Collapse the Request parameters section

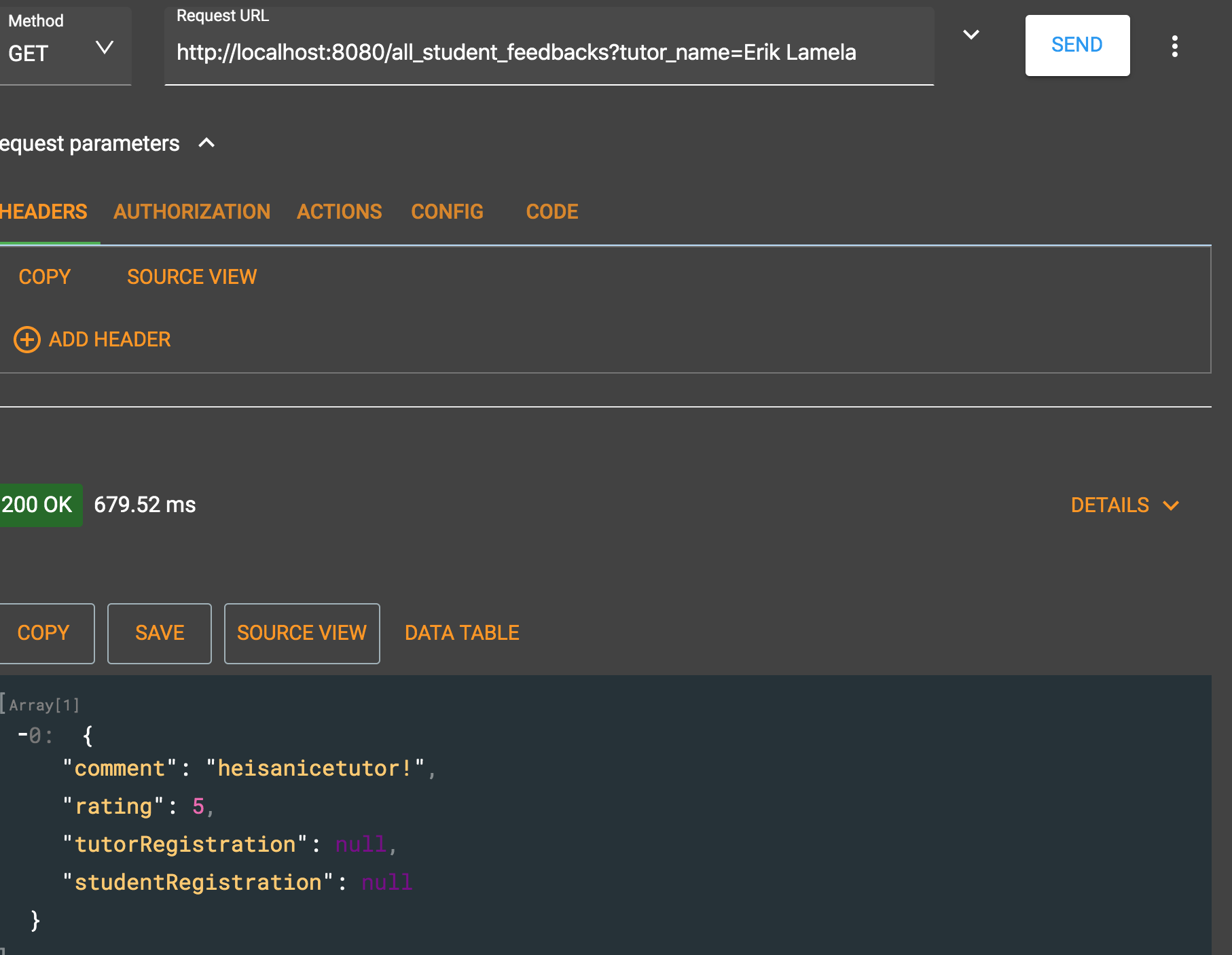coord(206,143)
